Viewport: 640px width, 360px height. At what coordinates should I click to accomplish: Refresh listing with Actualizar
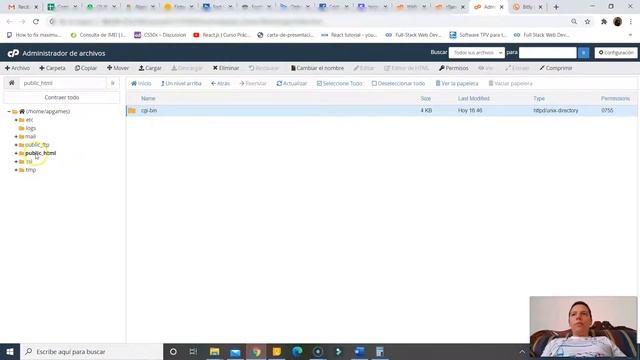(291, 83)
